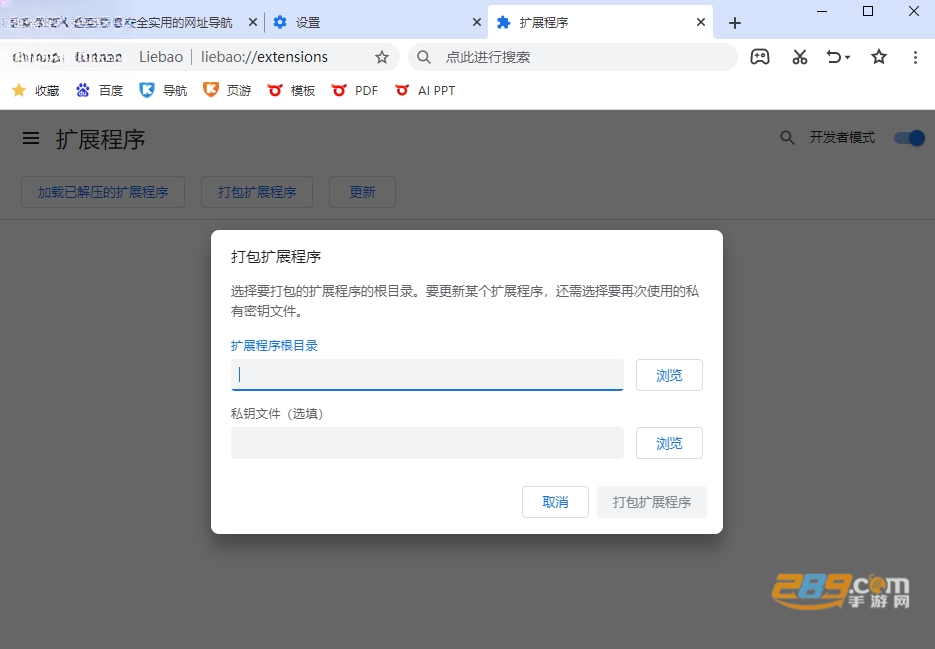Open the three-dot browser menu
935x649 pixels.
[x=915, y=57]
